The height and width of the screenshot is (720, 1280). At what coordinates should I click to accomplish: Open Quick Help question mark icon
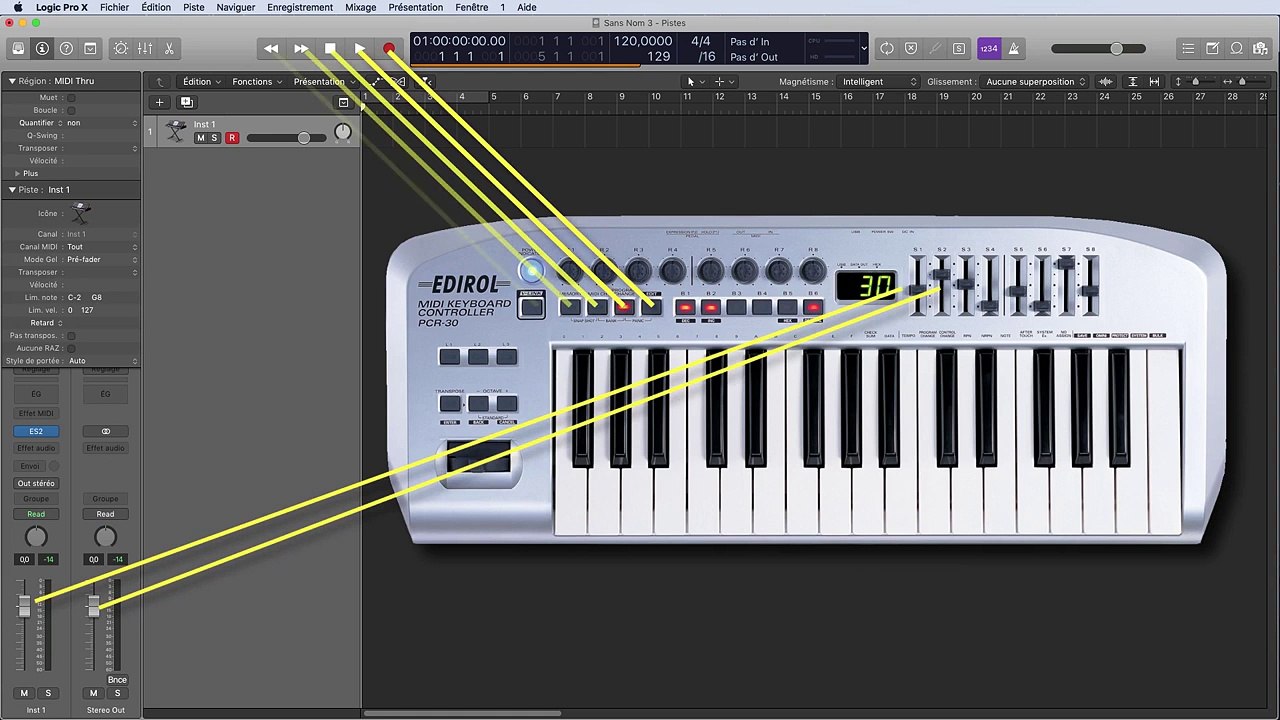click(66, 48)
